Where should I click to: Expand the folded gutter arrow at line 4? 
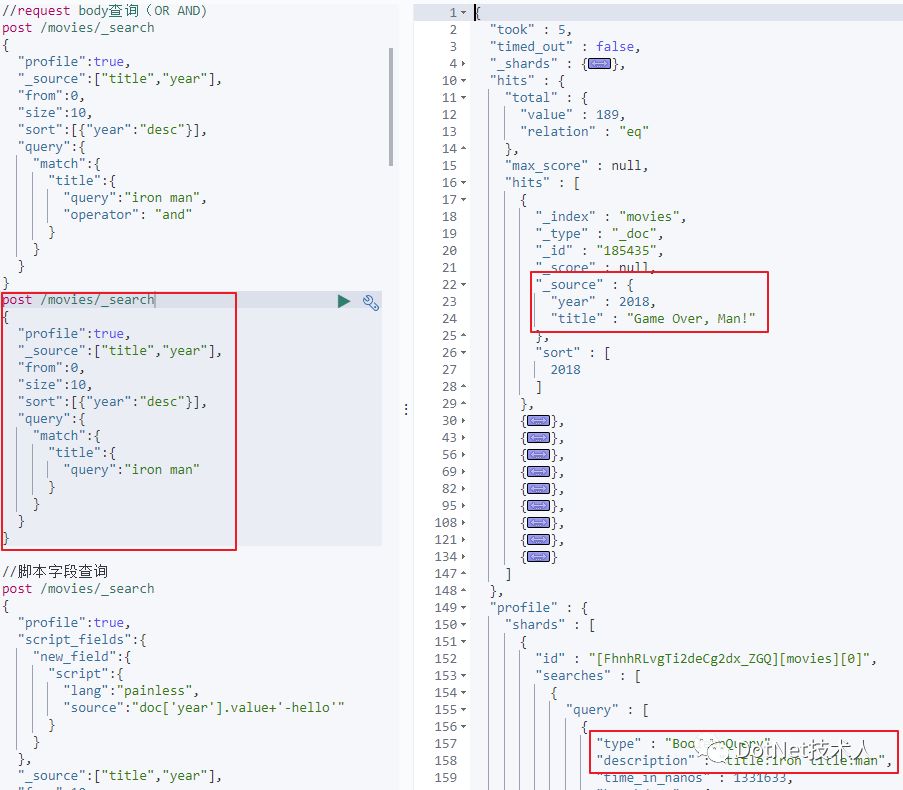pyautogui.click(x=462, y=64)
